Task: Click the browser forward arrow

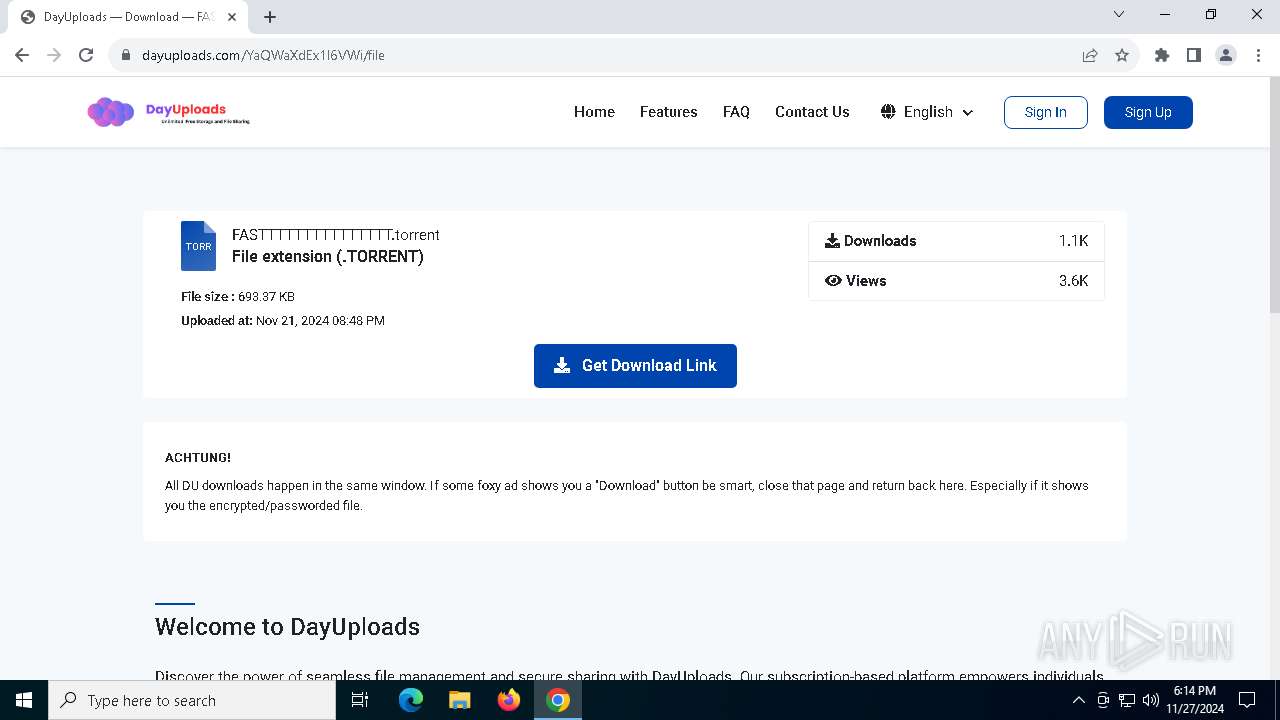Action: tap(54, 55)
